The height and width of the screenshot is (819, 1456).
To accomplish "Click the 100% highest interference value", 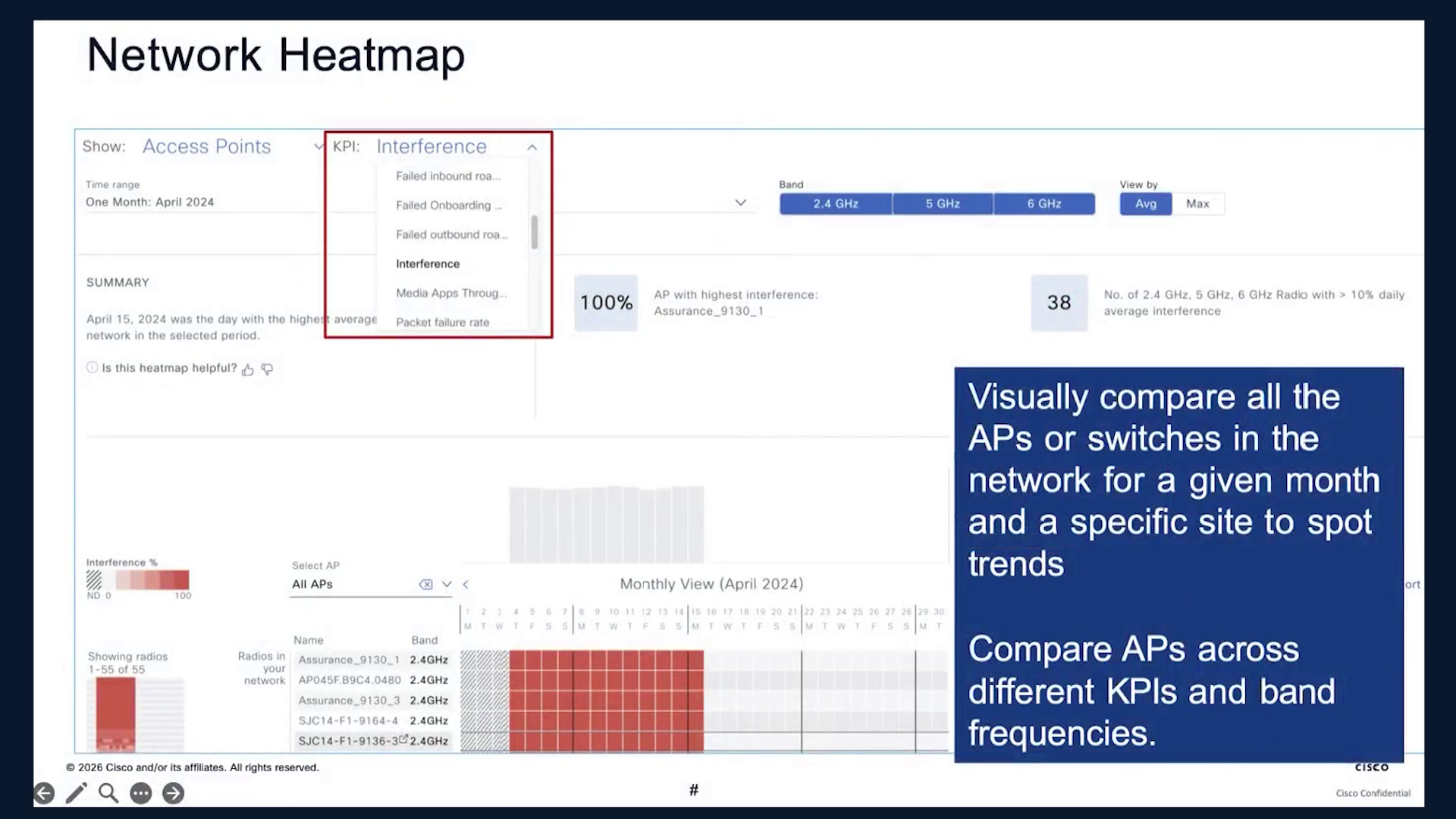I will pyautogui.click(x=606, y=303).
